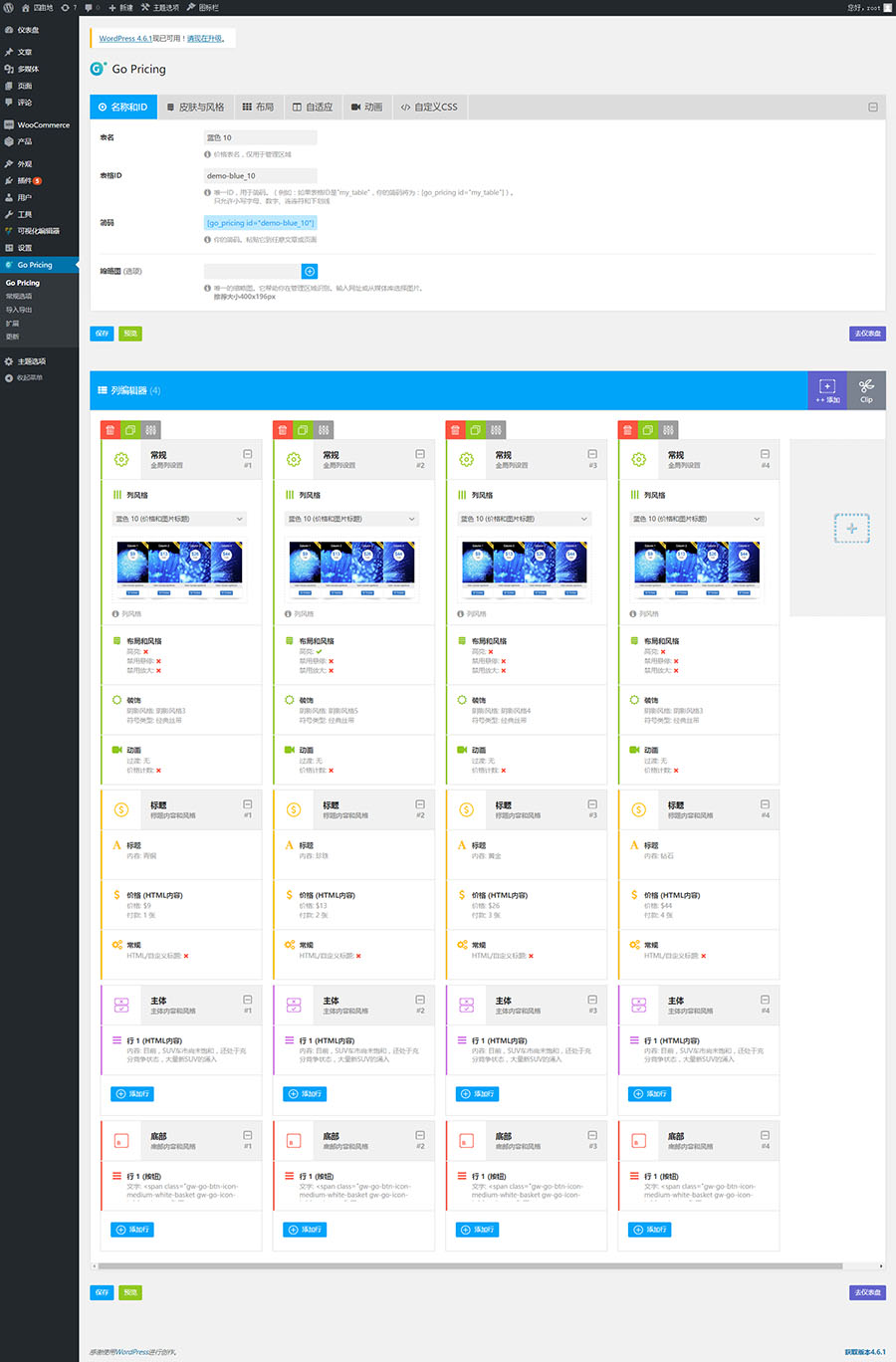896x1362 pixels.
Task: Click dashed plus placeholder to add column
Action: [851, 528]
